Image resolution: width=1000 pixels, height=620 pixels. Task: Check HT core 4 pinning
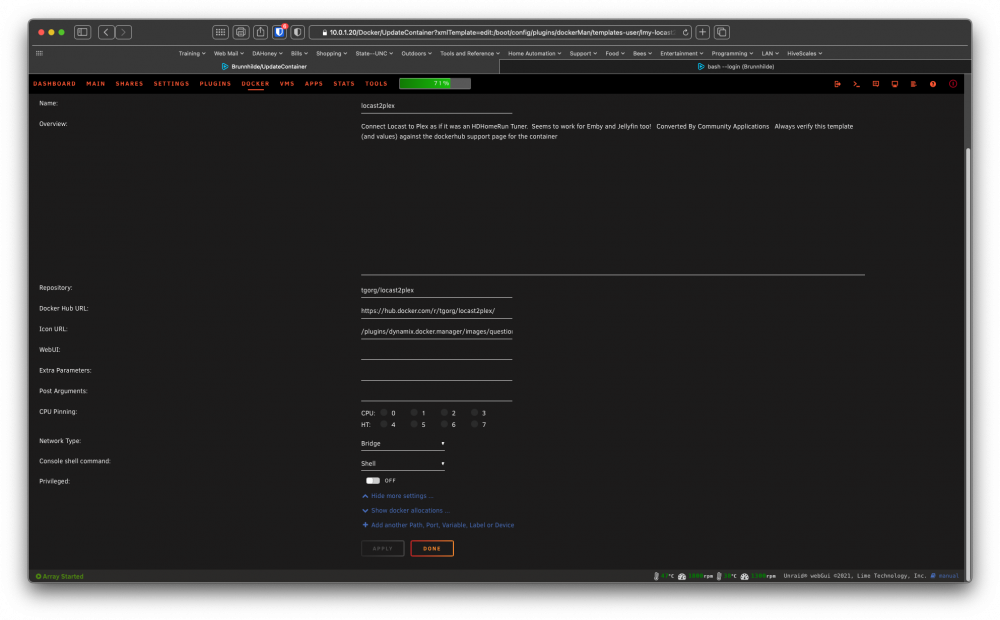tap(384, 424)
